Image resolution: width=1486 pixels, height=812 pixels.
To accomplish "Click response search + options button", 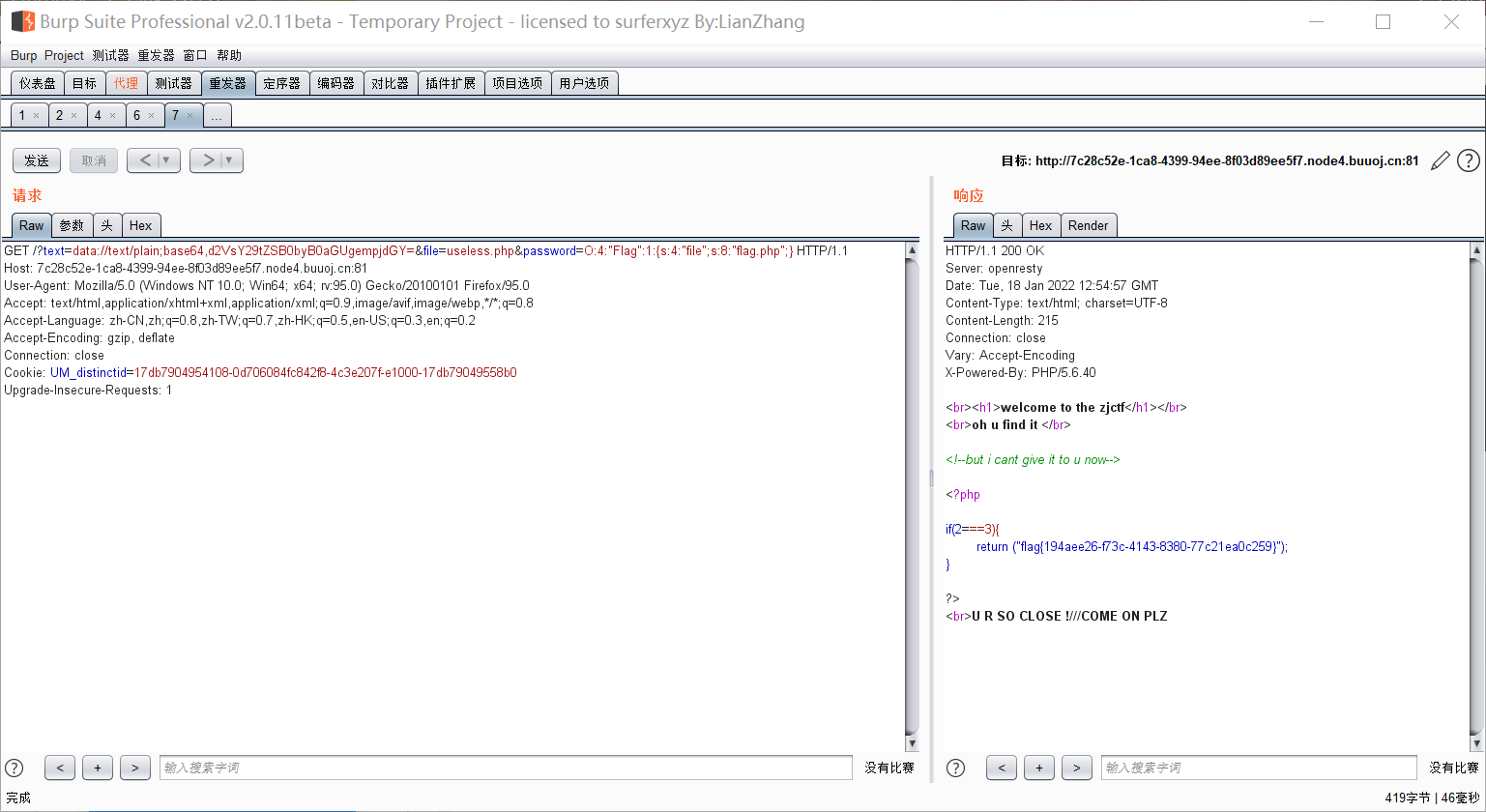I will coord(1039,768).
